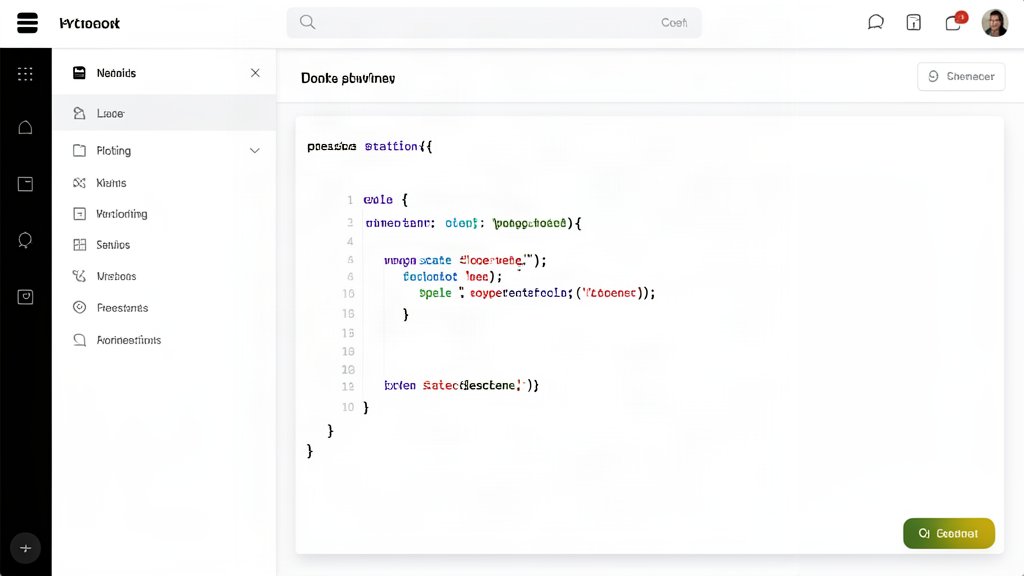Click the Donke pbuvfiney heading
The width and height of the screenshot is (1024, 576).
(348, 78)
